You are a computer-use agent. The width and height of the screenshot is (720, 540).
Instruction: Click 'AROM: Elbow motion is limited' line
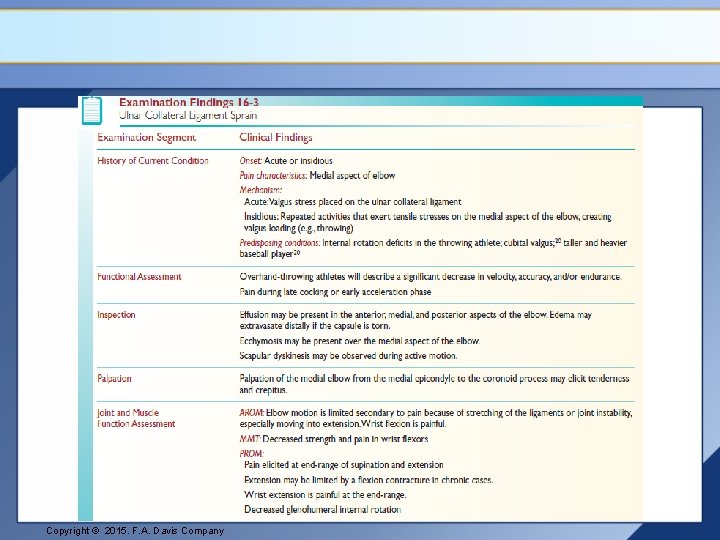[x=436, y=418]
